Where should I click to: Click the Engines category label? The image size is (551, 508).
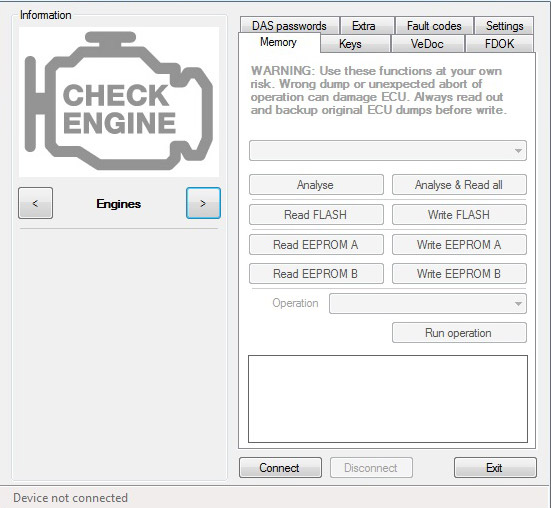point(119,204)
